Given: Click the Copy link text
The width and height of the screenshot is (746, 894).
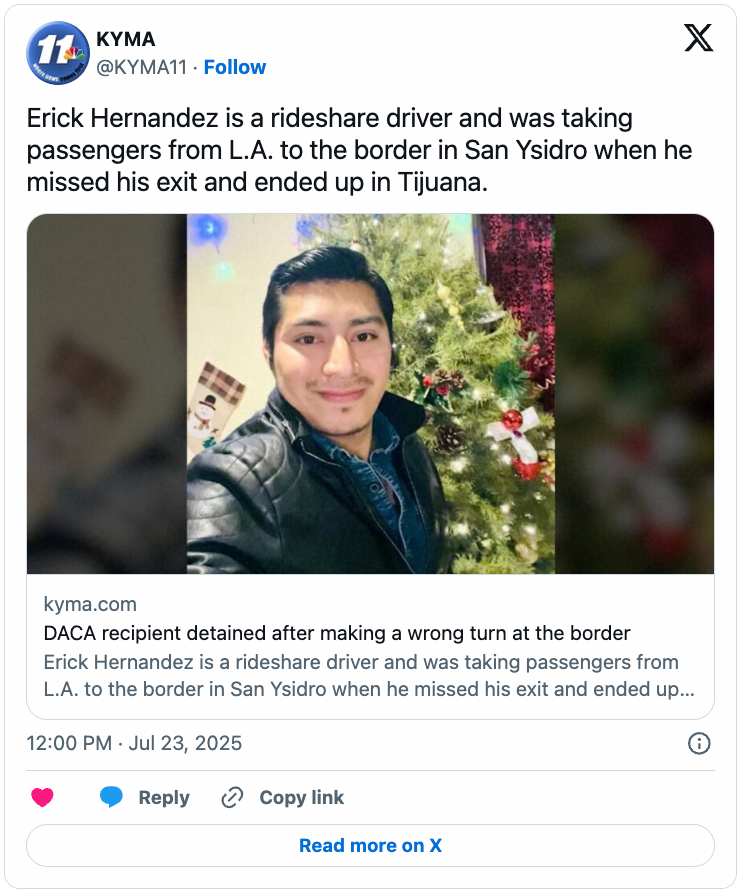Looking at the screenshot, I should coord(302,797).
